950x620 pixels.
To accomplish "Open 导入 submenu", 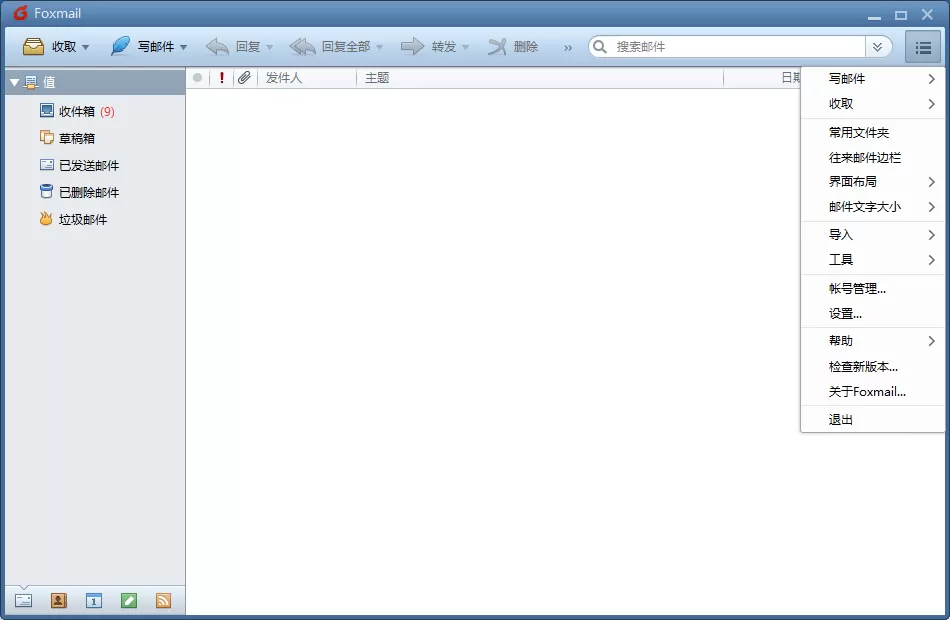I will tap(872, 235).
